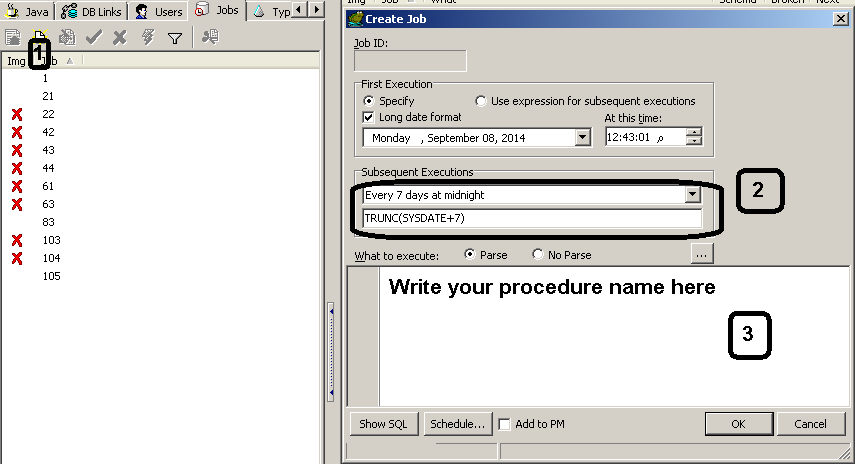Click the gray X toolbar icon

pos(120,38)
